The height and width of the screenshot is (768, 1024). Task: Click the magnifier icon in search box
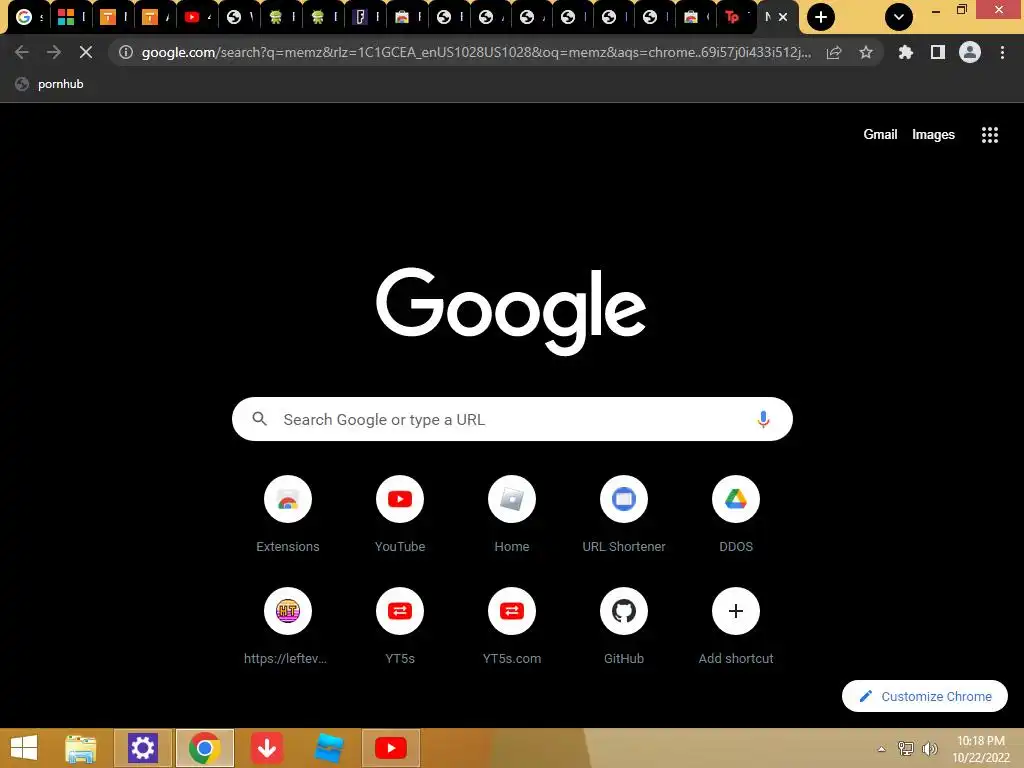tap(259, 419)
